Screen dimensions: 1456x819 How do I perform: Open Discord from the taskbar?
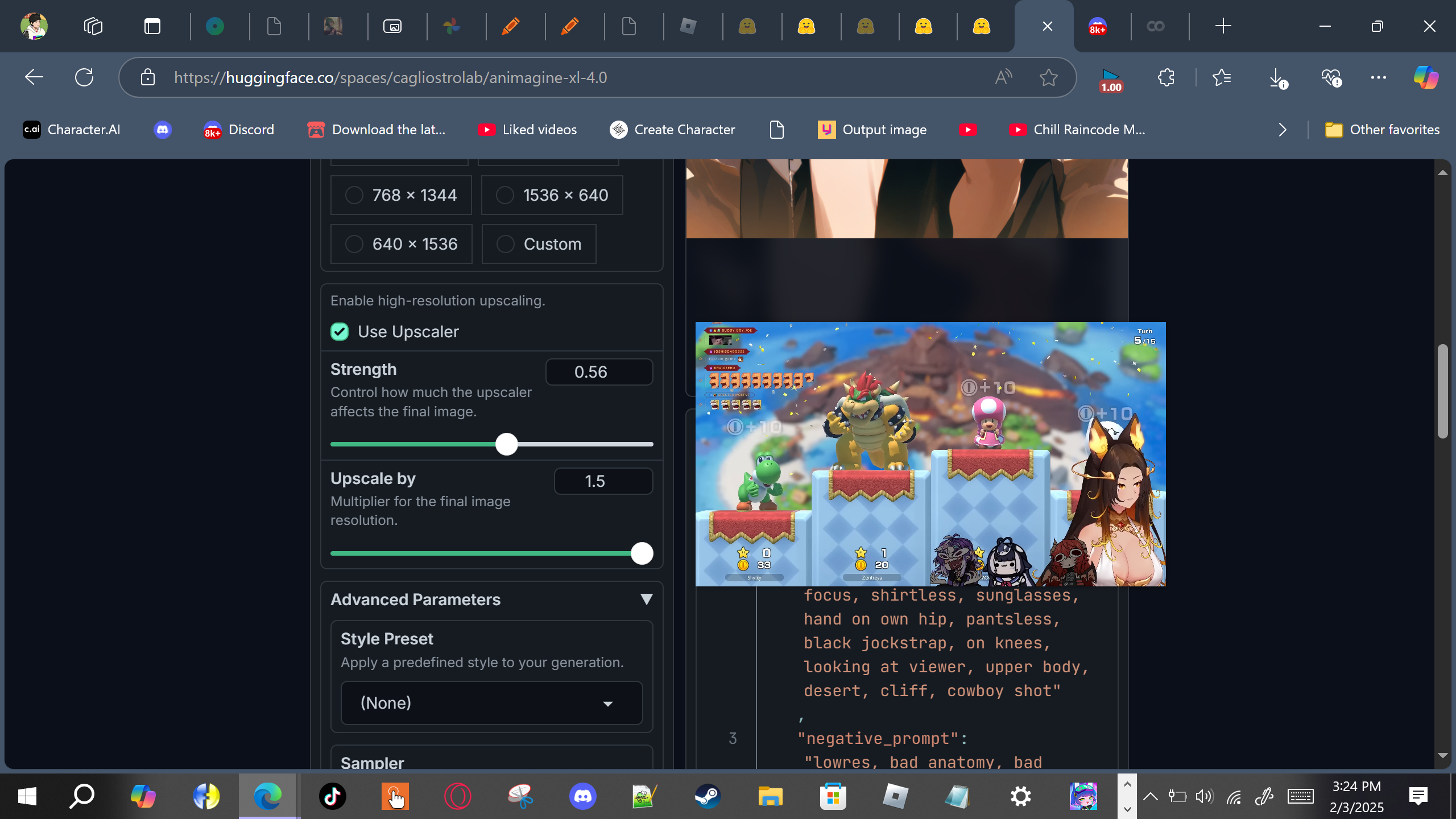[582, 796]
